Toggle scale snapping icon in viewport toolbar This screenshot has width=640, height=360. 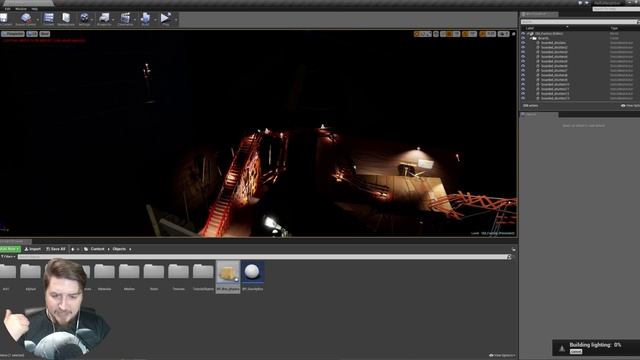[x=482, y=34]
